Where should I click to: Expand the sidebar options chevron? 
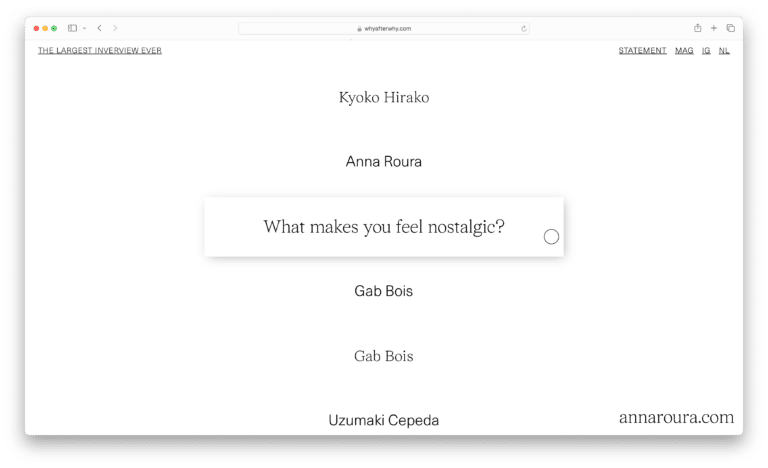pos(85,28)
